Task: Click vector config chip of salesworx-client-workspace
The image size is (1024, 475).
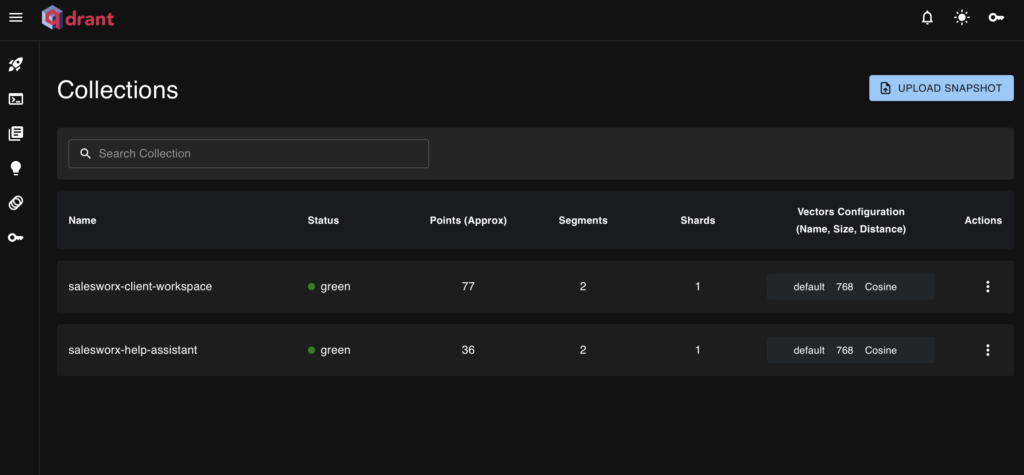Action: [850, 287]
